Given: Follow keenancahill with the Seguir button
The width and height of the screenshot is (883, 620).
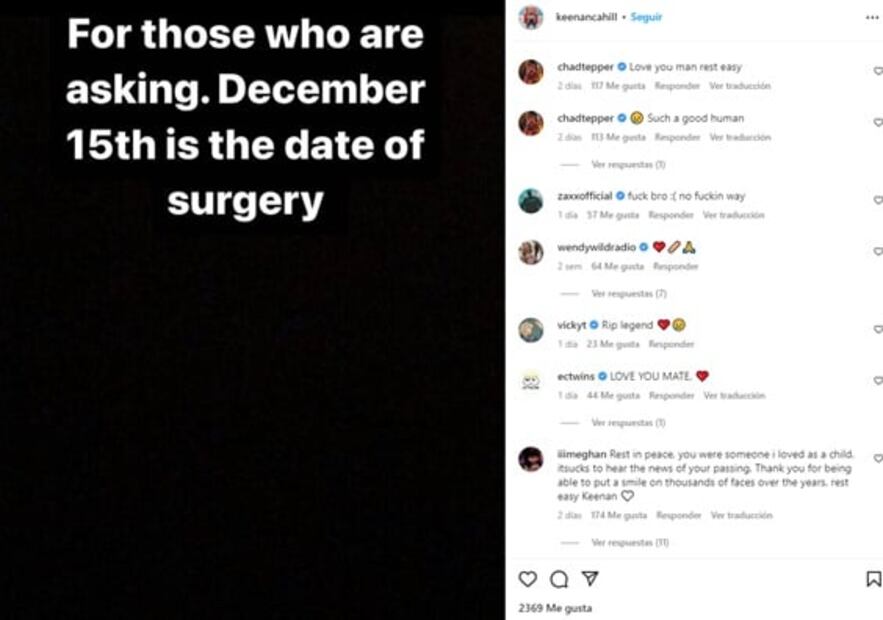Looking at the screenshot, I should [646, 17].
